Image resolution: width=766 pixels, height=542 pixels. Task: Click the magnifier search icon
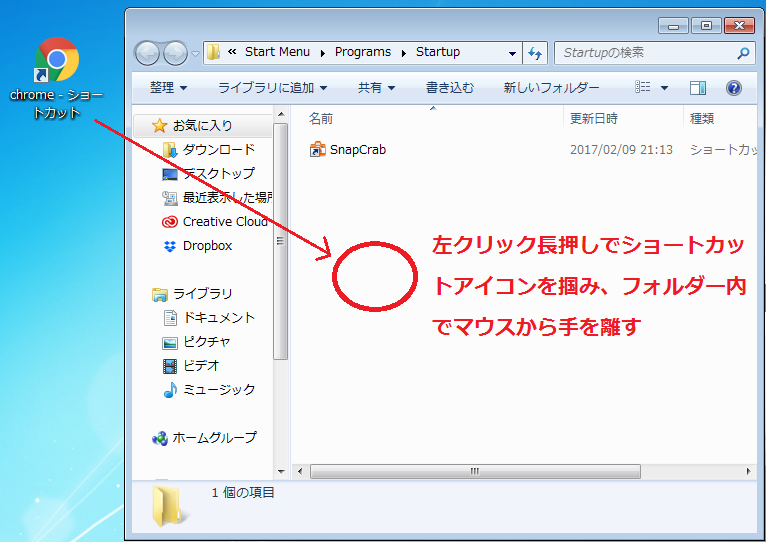(x=743, y=53)
